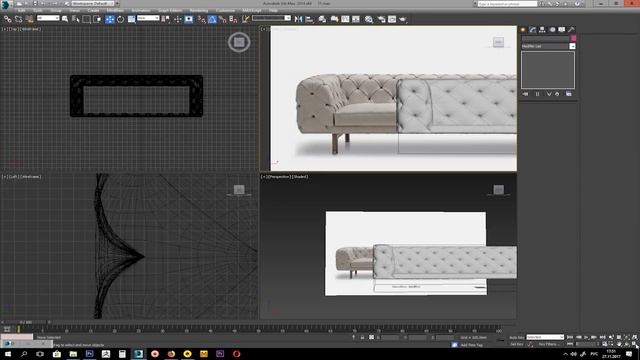Activate the Select and Scale tool
The height and width of the screenshot is (360, 640).
pos(131,19)
